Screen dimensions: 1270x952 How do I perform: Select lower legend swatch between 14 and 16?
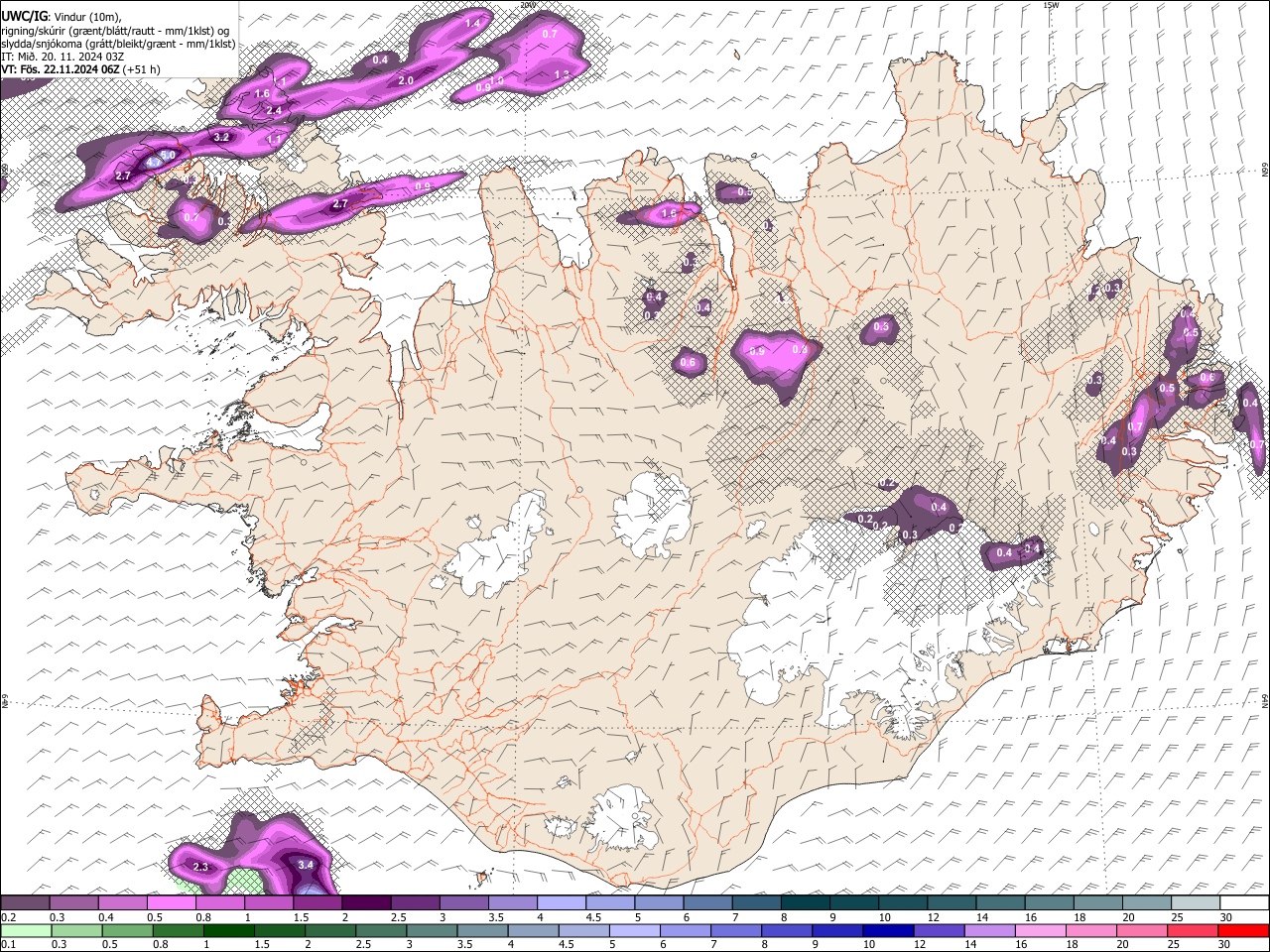click(x=988, y=930)
